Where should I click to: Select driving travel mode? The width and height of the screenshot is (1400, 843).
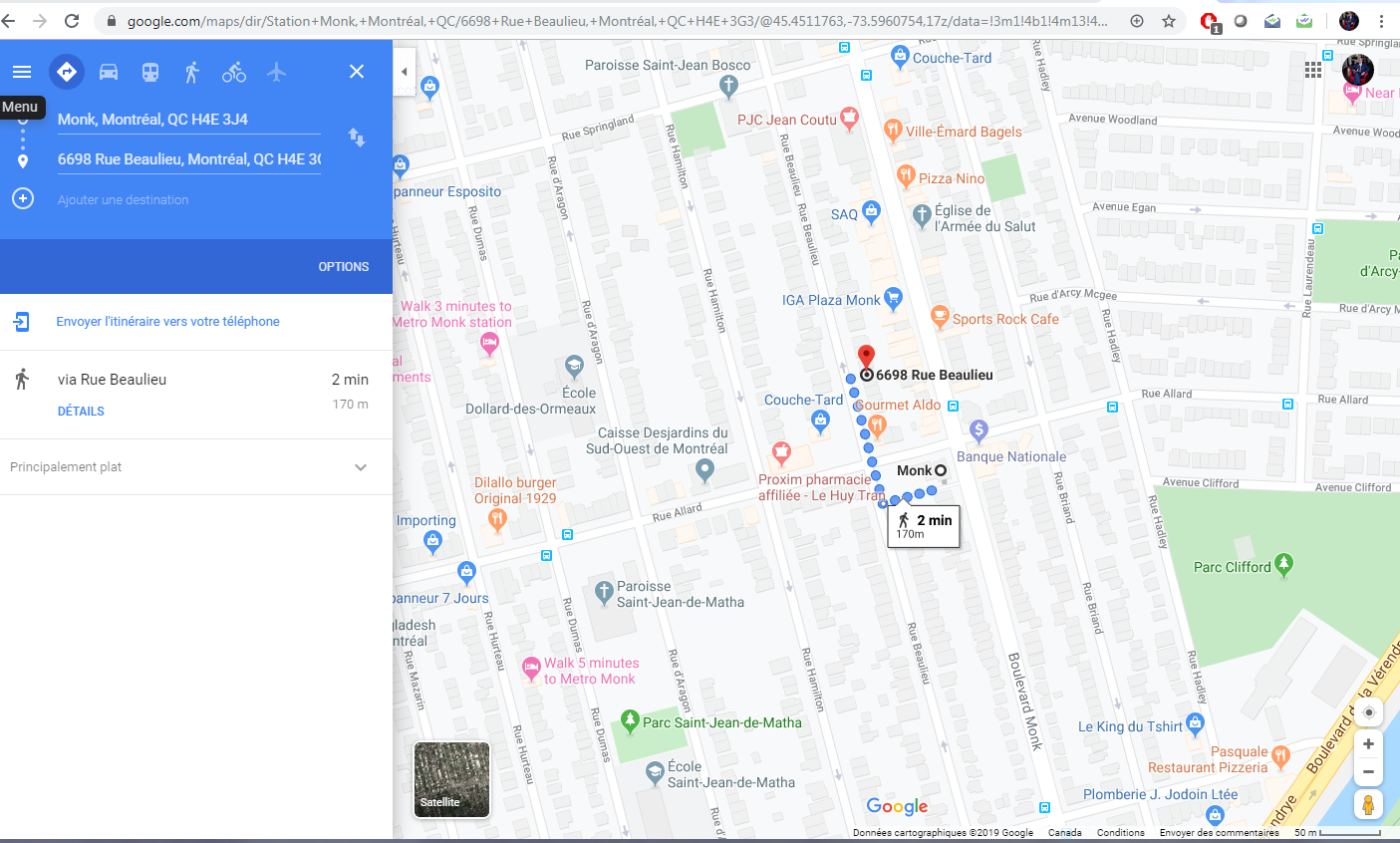click(109, 72)
